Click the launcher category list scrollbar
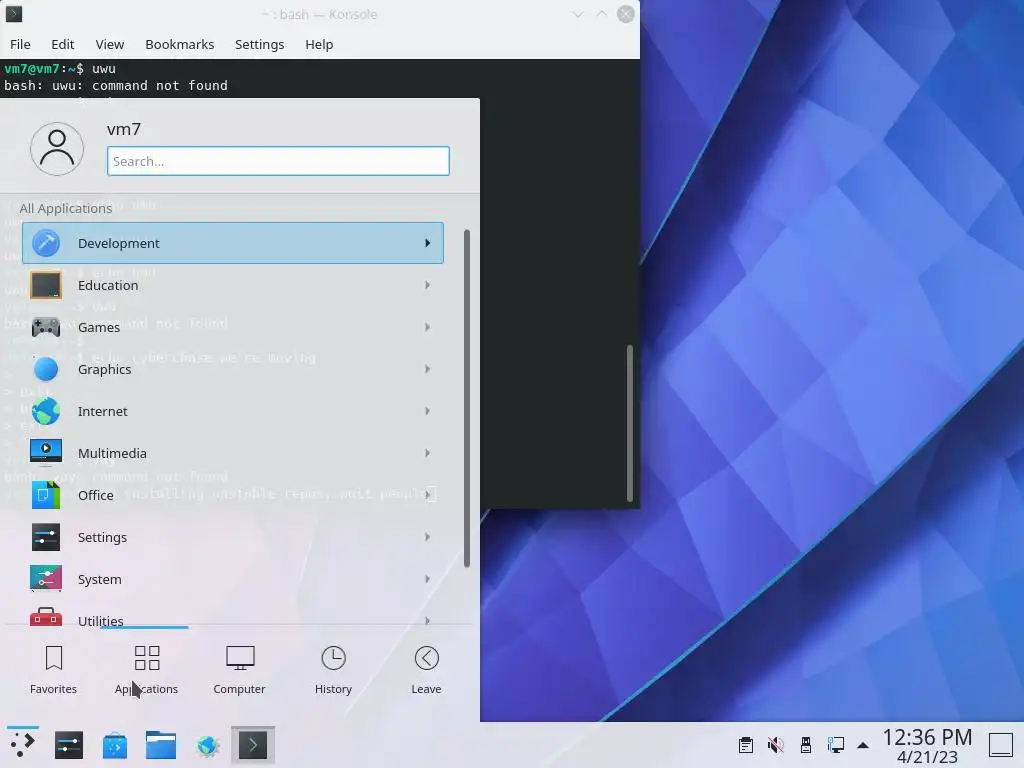Screen dimensions: 1024x768 [467, 398]
